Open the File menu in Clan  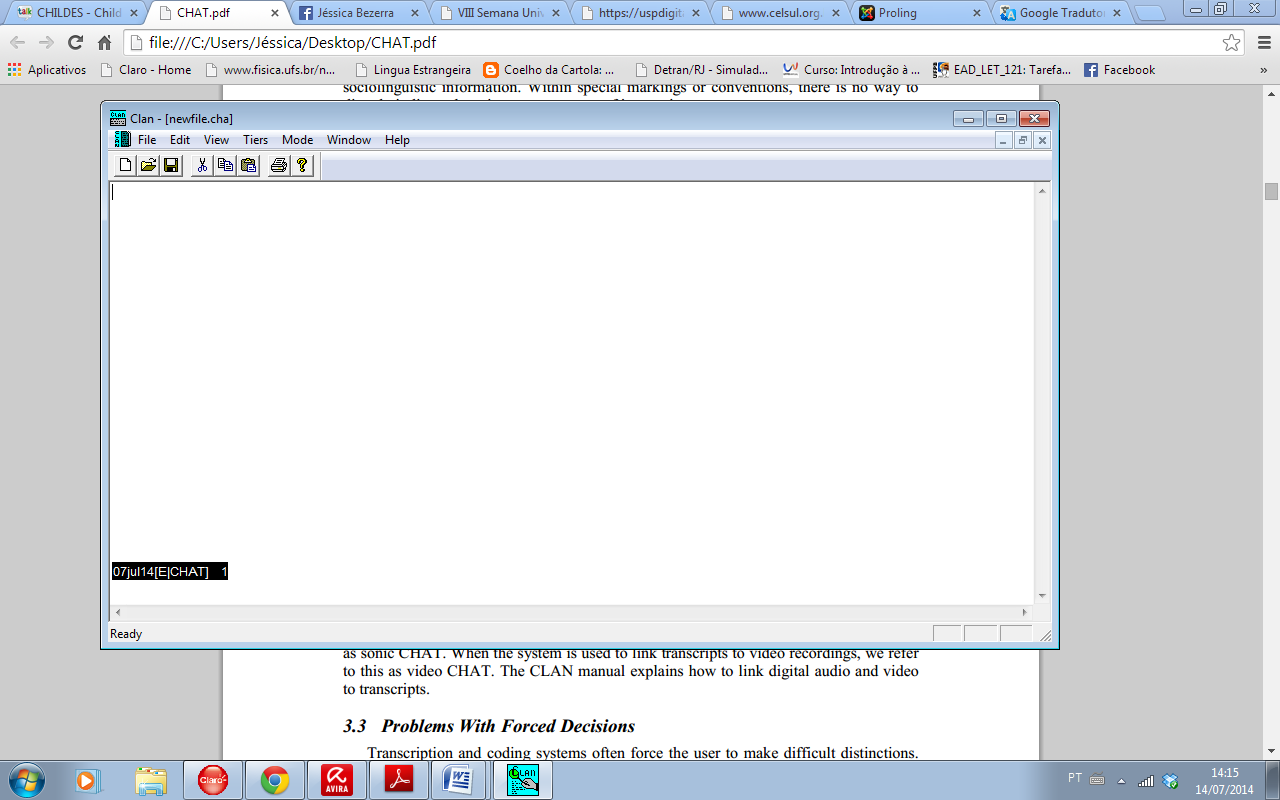(x=147, y=140)
